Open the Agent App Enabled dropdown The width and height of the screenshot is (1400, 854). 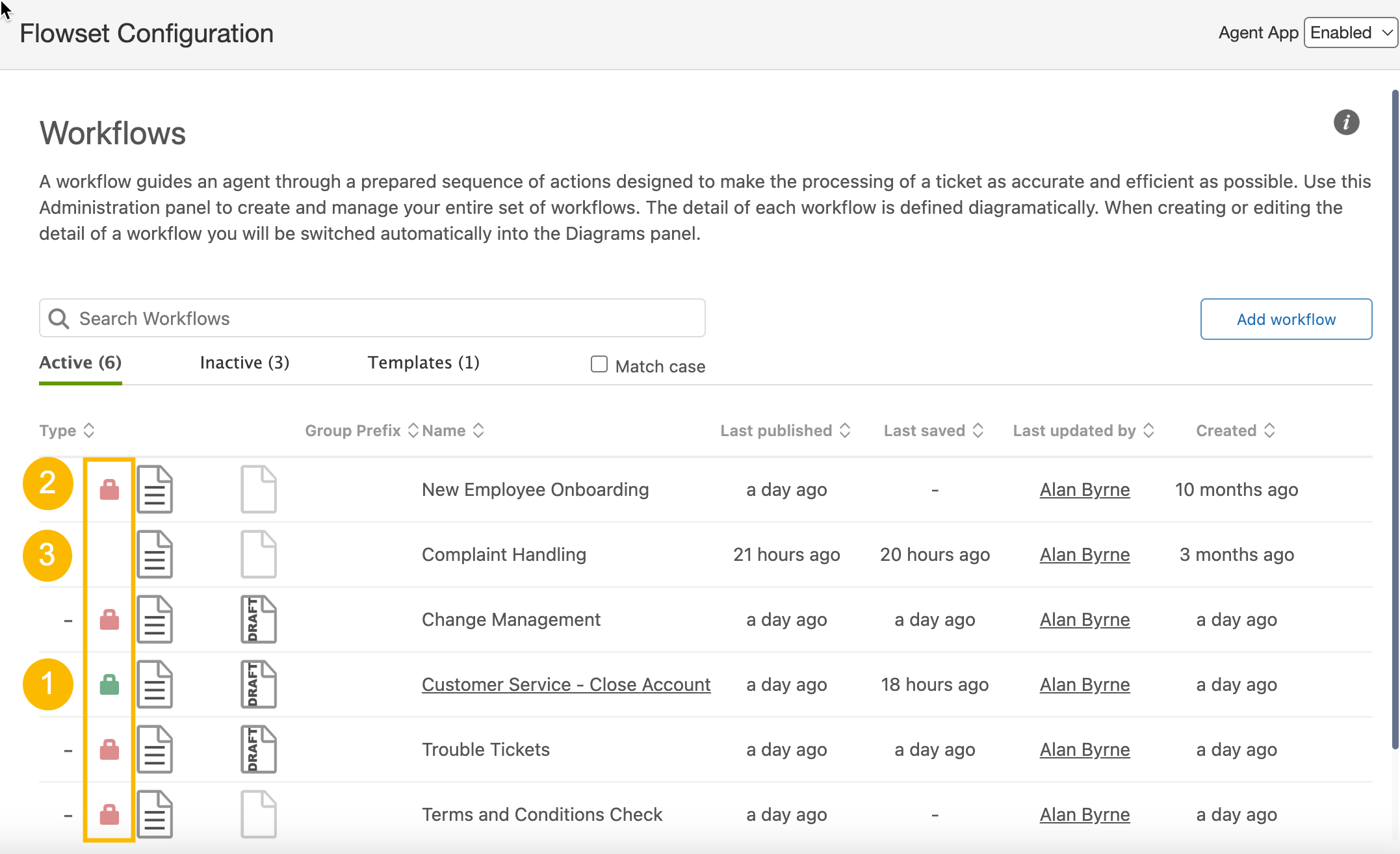point(1351,32)
